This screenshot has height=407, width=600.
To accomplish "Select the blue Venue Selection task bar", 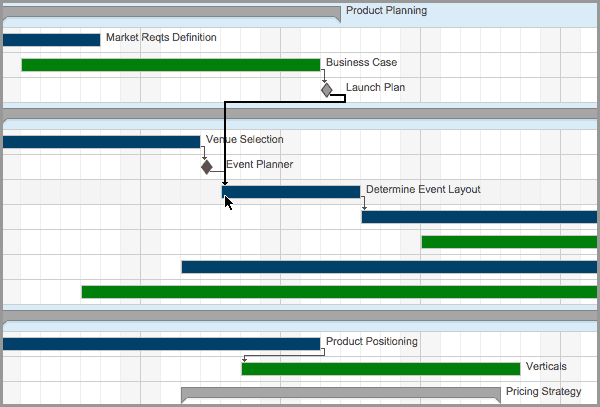I will click(x=101, y=141).
